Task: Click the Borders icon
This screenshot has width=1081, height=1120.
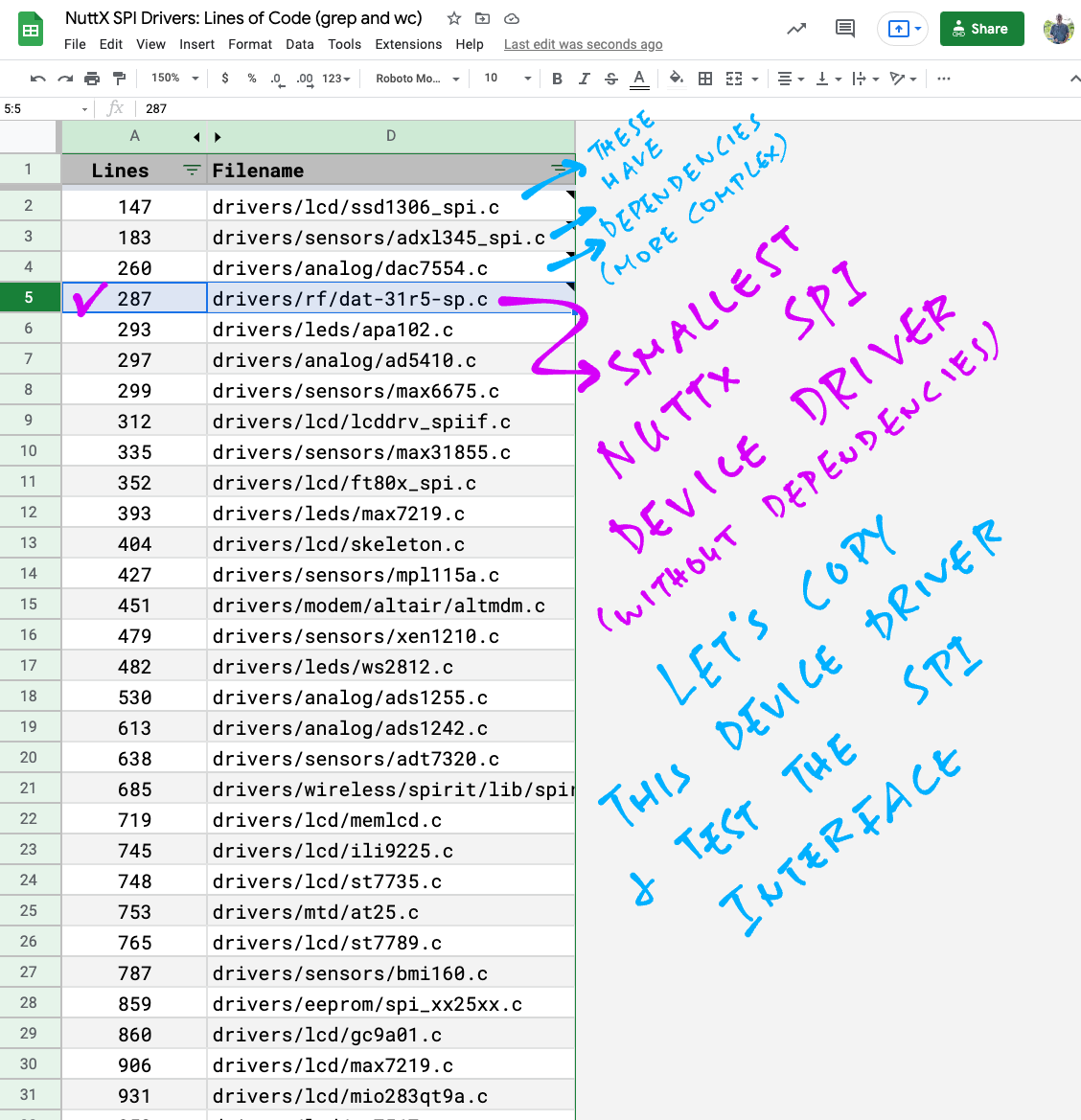Action: (x=705, y=79)
